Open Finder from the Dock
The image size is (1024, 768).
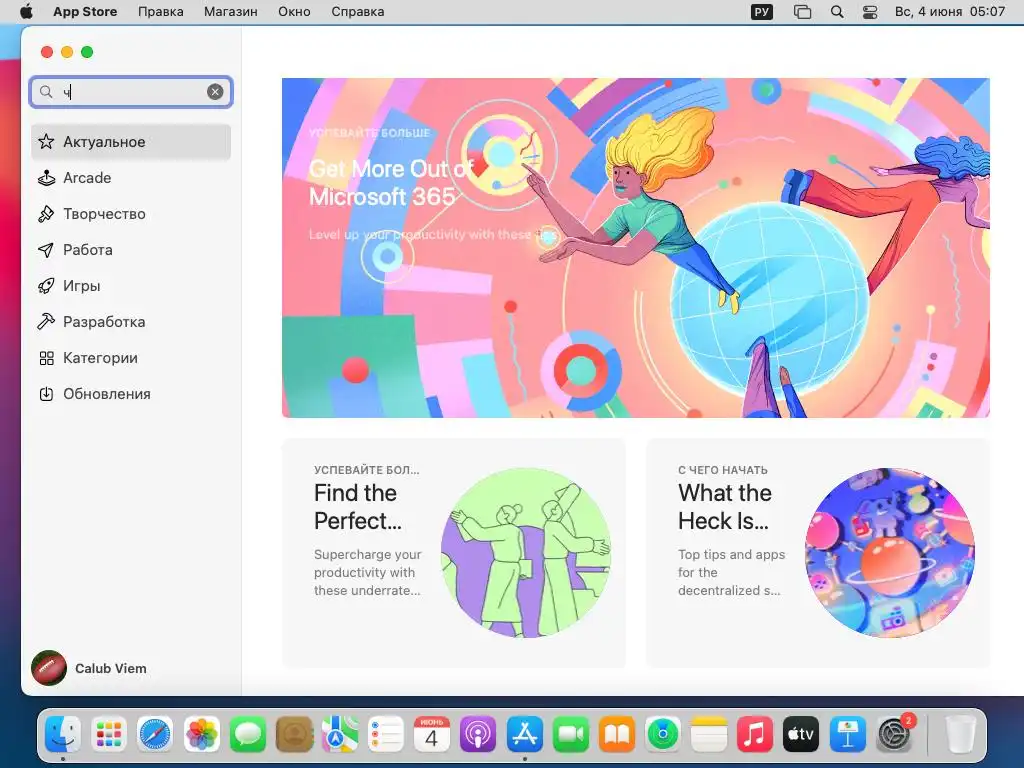[x=63, y=735]
